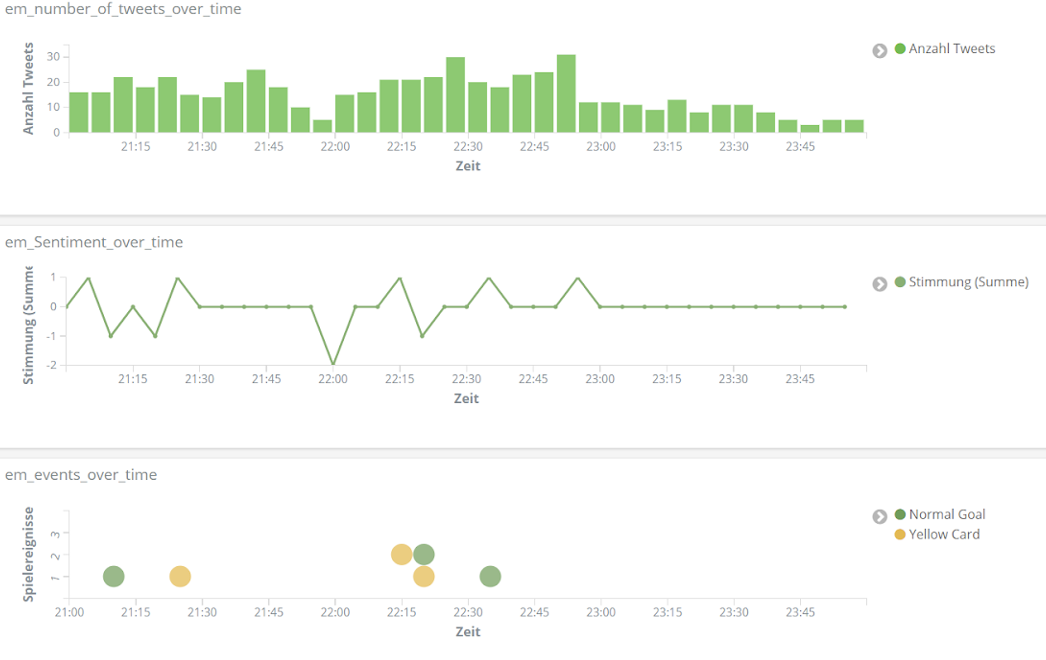
Task: Toggle the Yellow Card series label
Action: coord(944,535)
